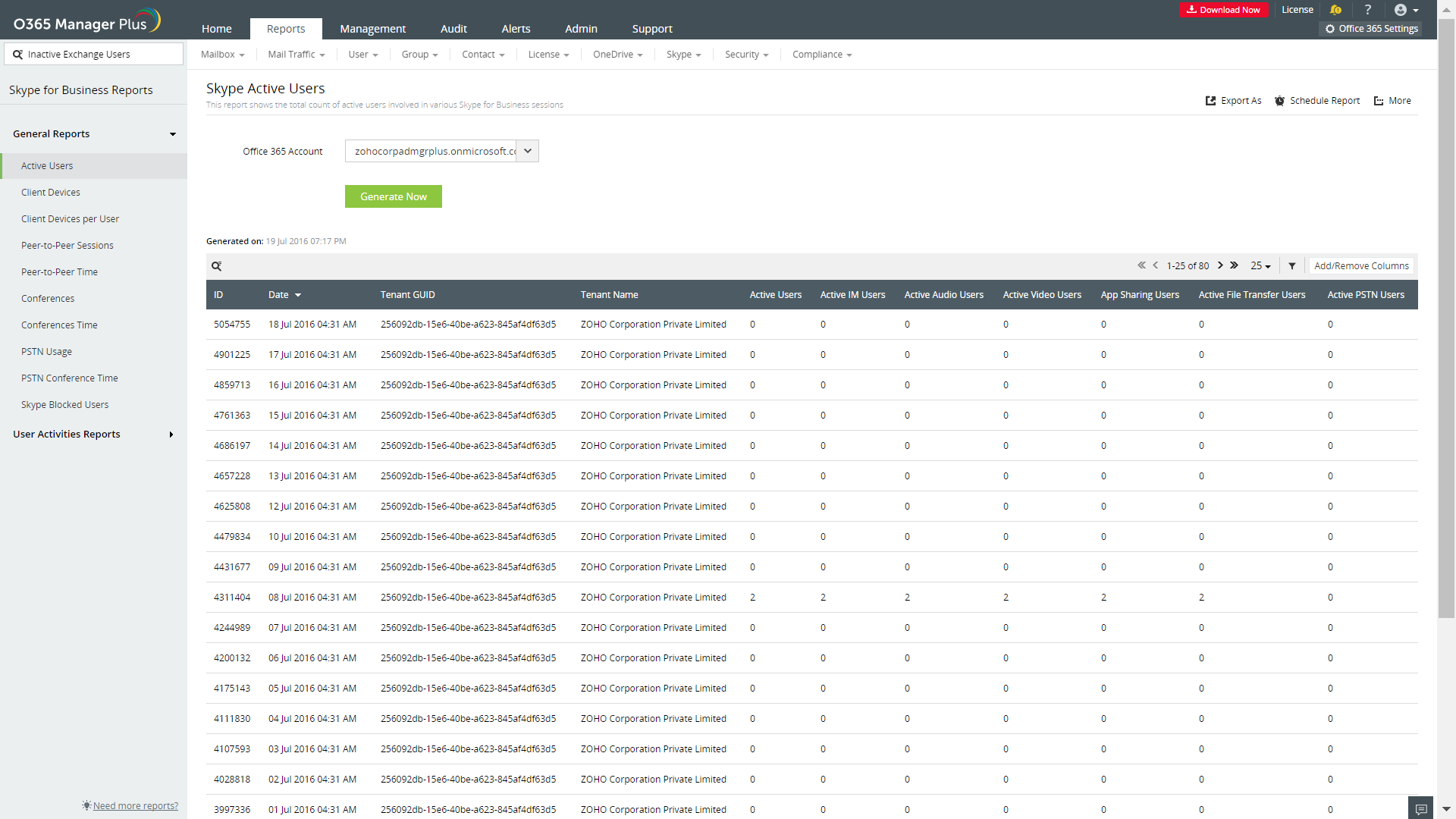Click the table search magnifier icon
Screen dimensions: 1456x819
click(216, 266)
